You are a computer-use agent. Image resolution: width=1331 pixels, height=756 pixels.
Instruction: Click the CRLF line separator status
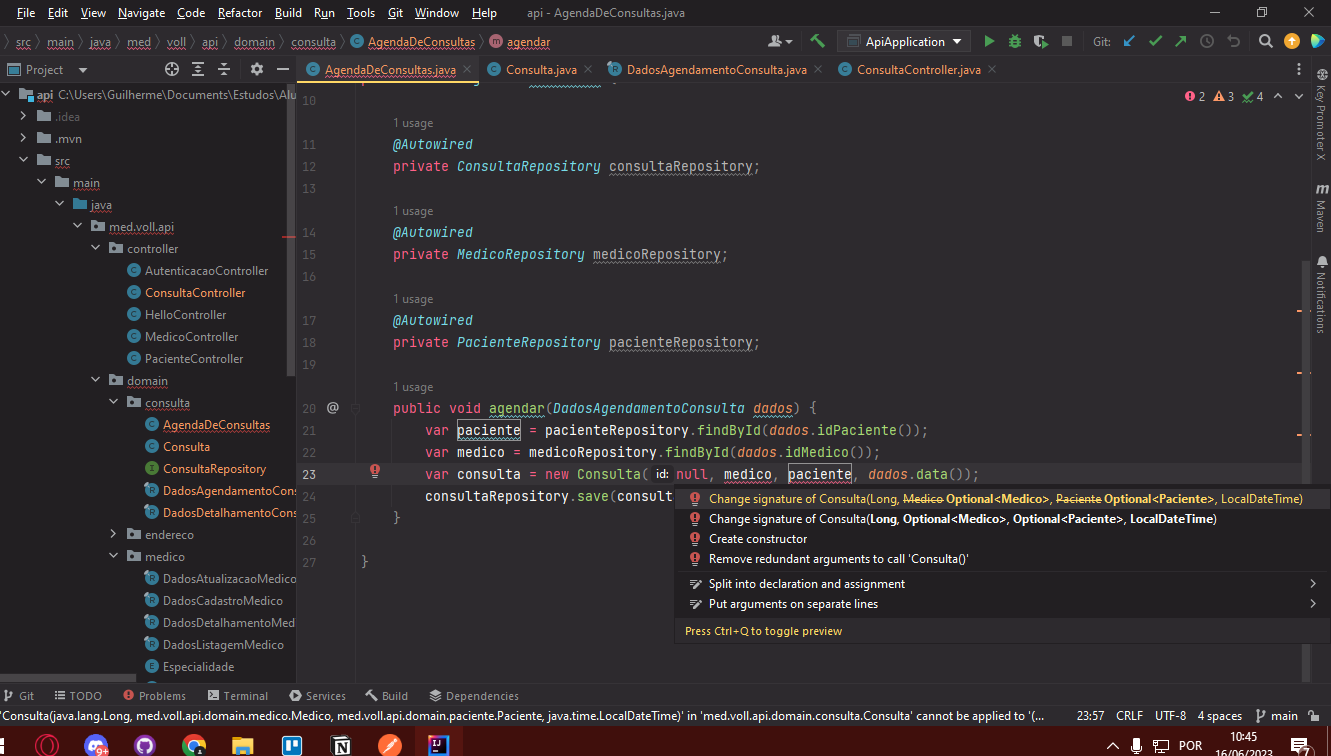(1129, 716)
